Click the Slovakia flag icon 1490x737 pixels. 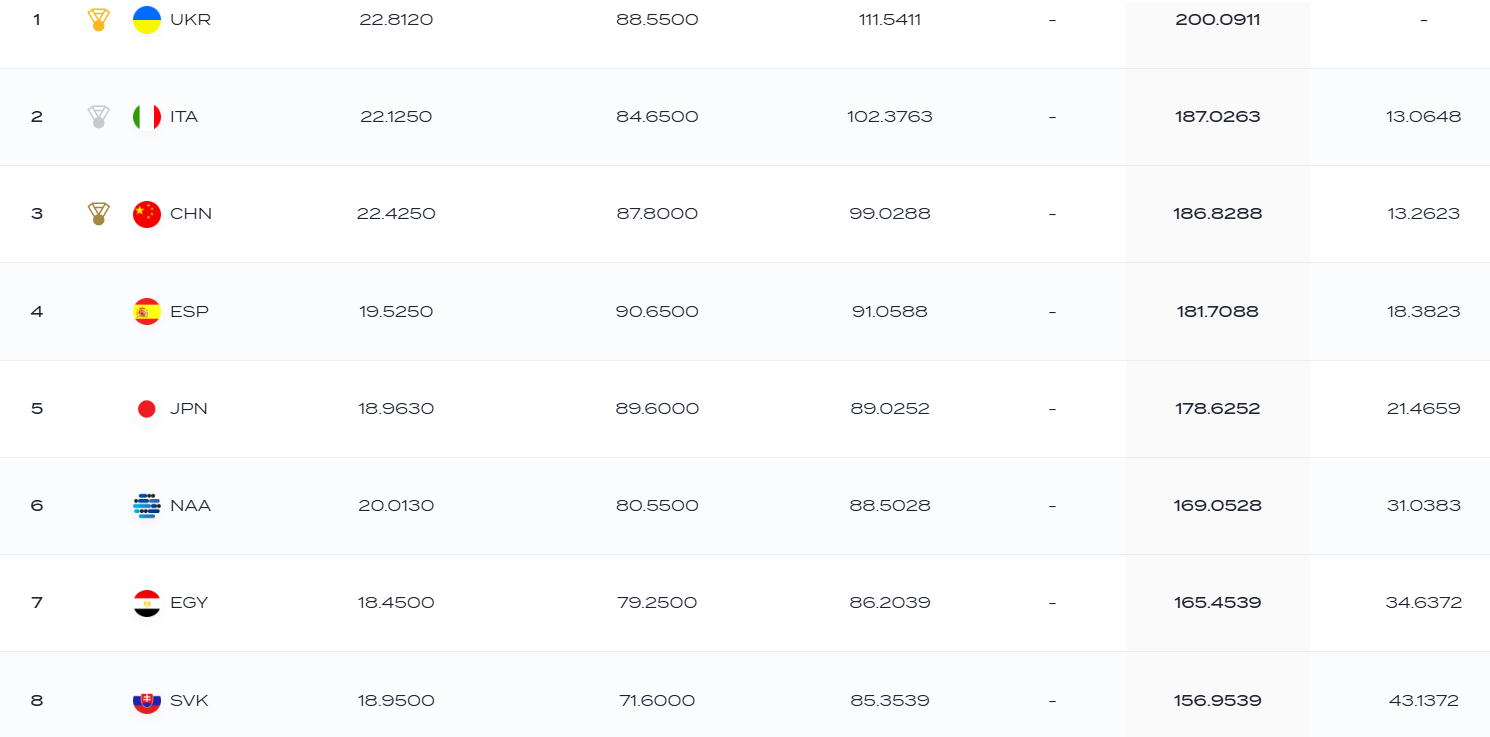(147, 700)
